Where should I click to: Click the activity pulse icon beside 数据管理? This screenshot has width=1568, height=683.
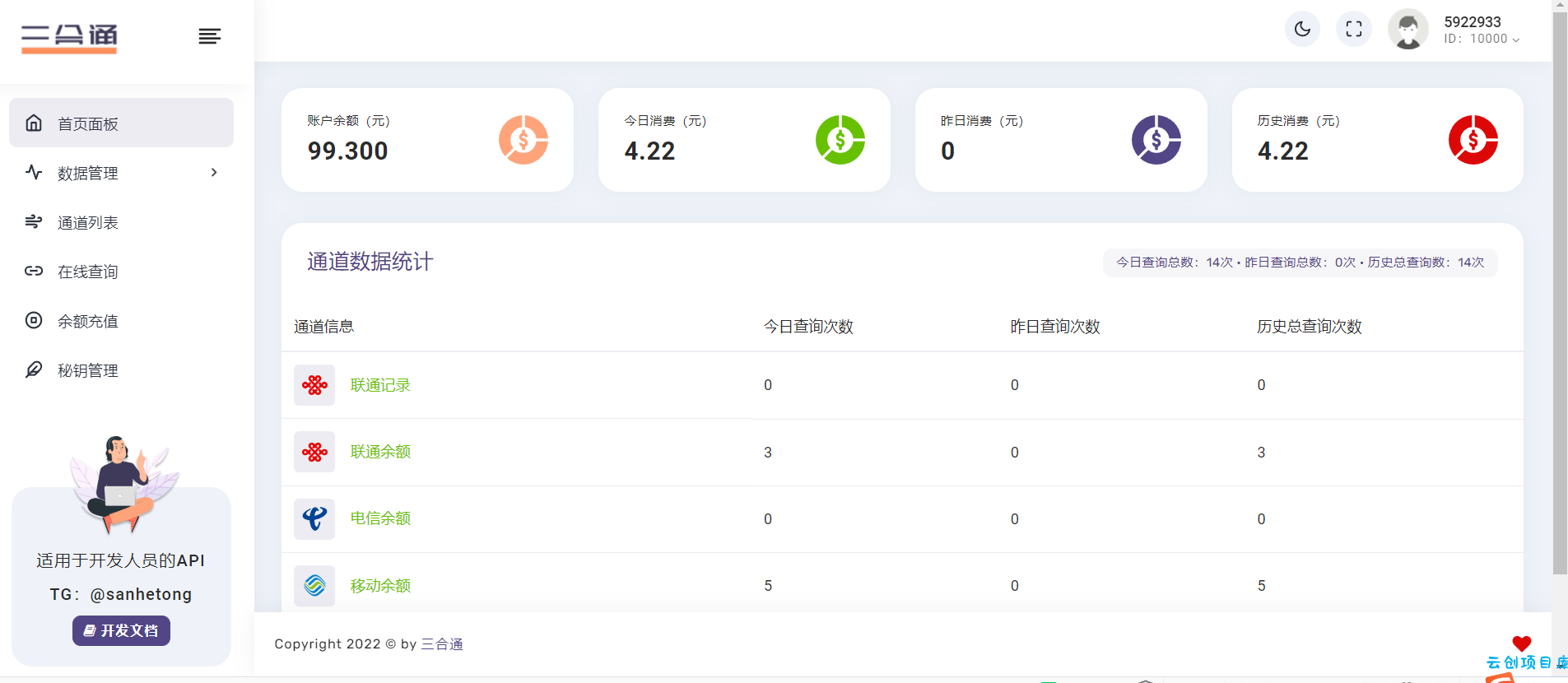coord(34,172)
